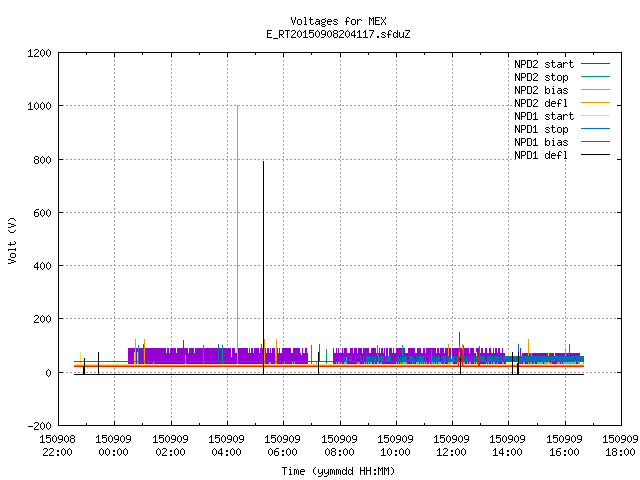Click the 150909 08:00 x-axis label
This screenshot has width=640, height=480.
click(x=340, y=446)
